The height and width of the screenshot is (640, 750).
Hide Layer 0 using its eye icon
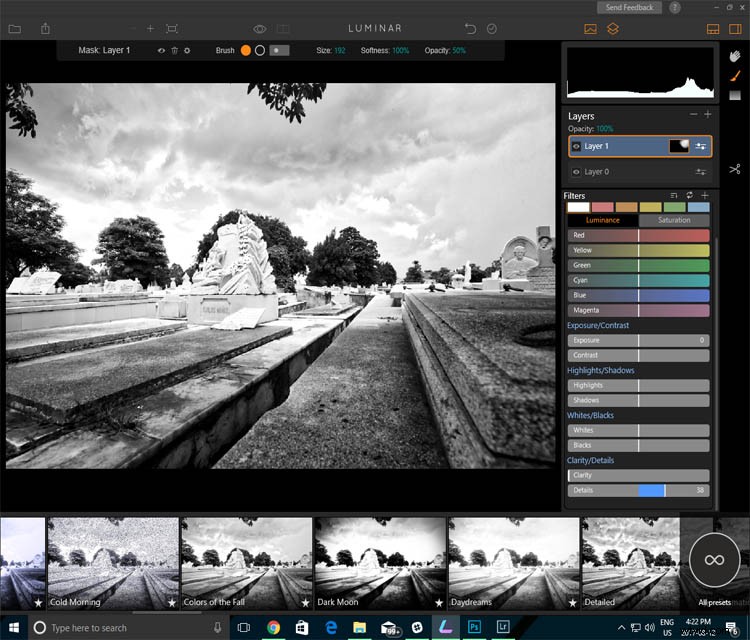(576, 172)
